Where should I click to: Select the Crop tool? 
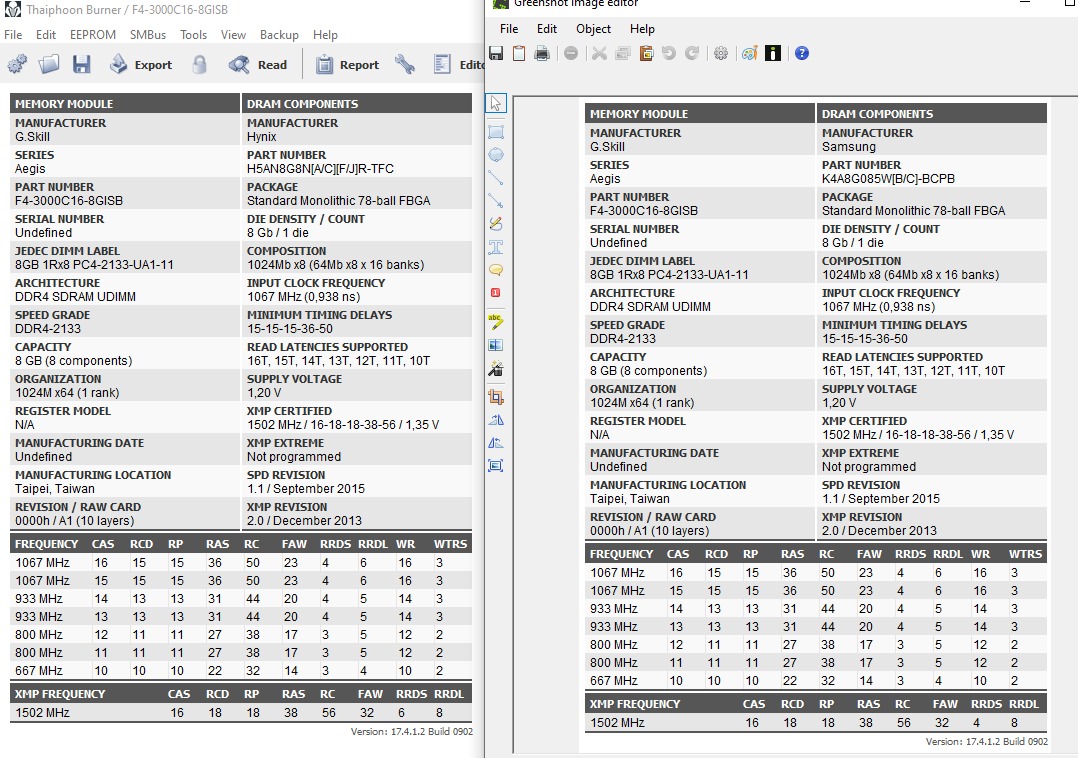496,397
